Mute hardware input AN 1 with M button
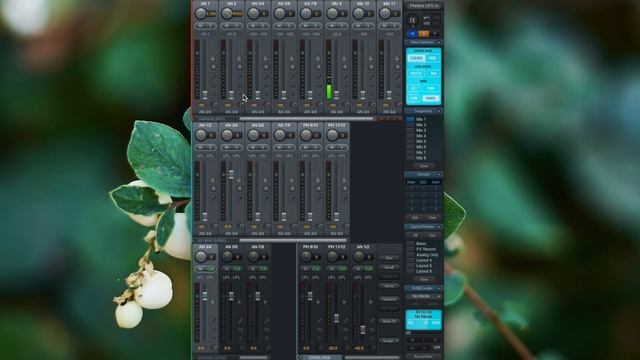 coord(200,26)
